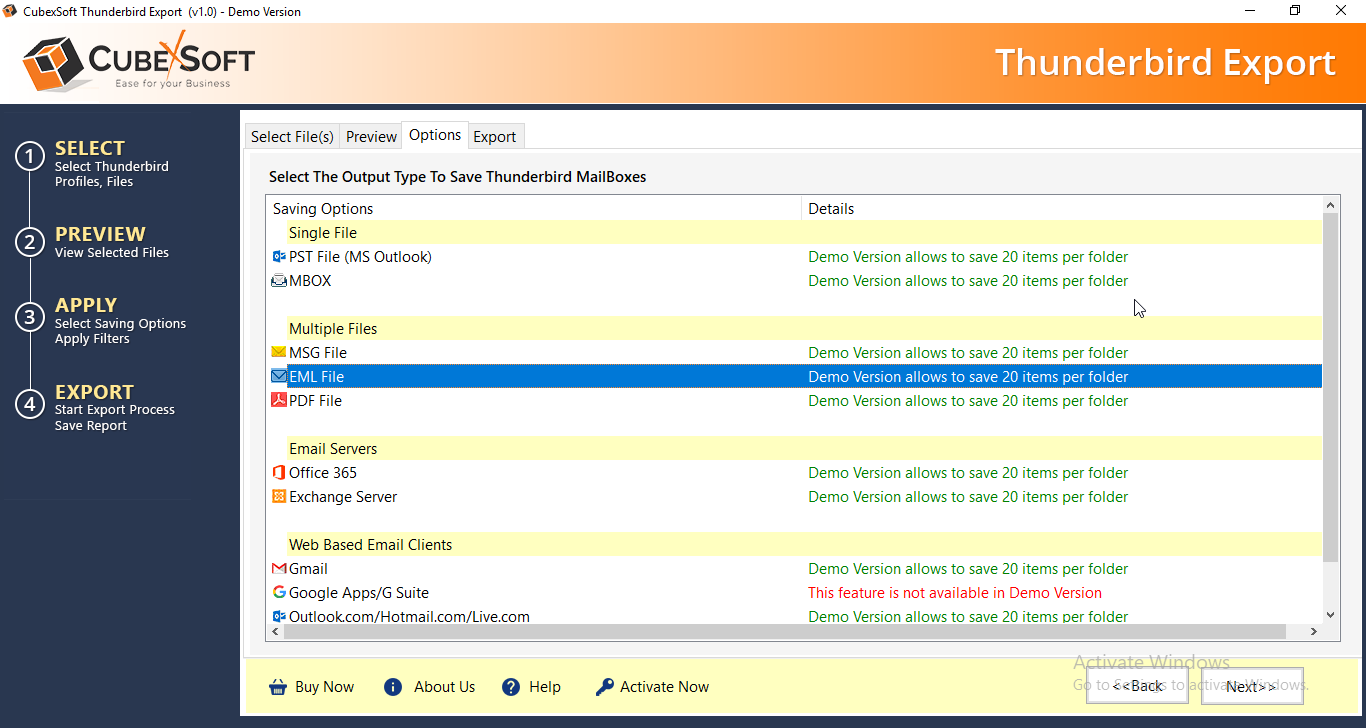
Task: Click the Back button
Action: (x=1138, y=686)
